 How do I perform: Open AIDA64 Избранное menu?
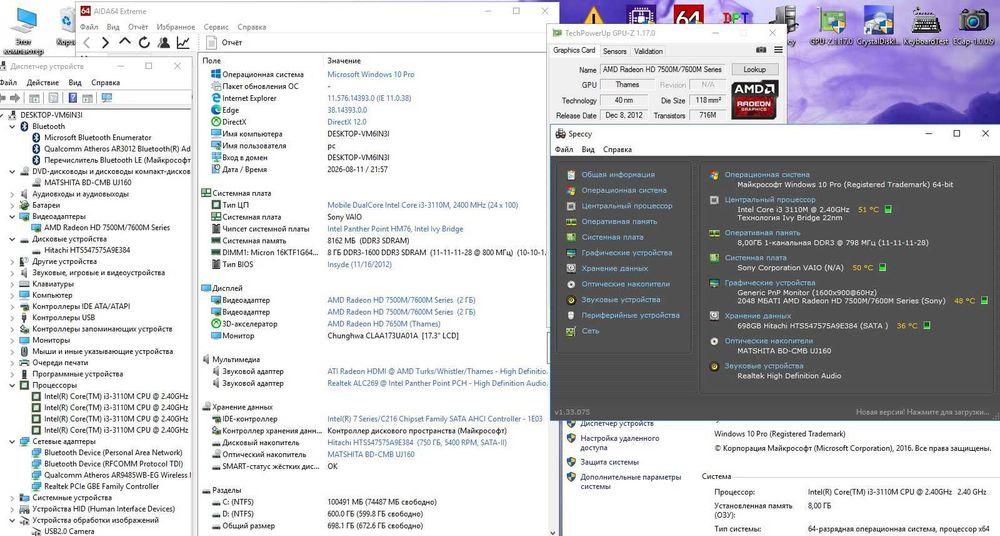click(x=175, y=27)
